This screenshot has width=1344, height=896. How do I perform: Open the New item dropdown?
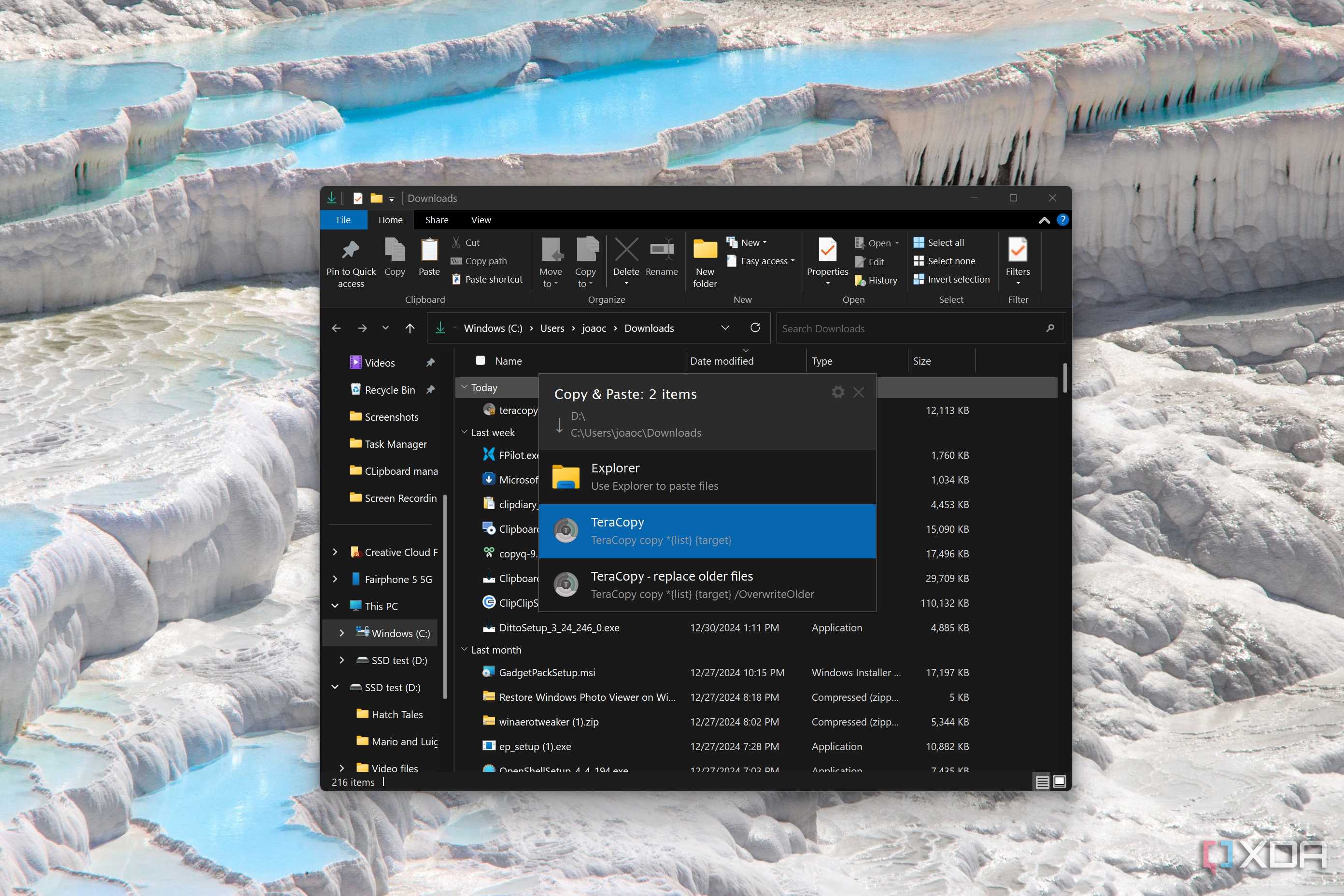(747, 243)
